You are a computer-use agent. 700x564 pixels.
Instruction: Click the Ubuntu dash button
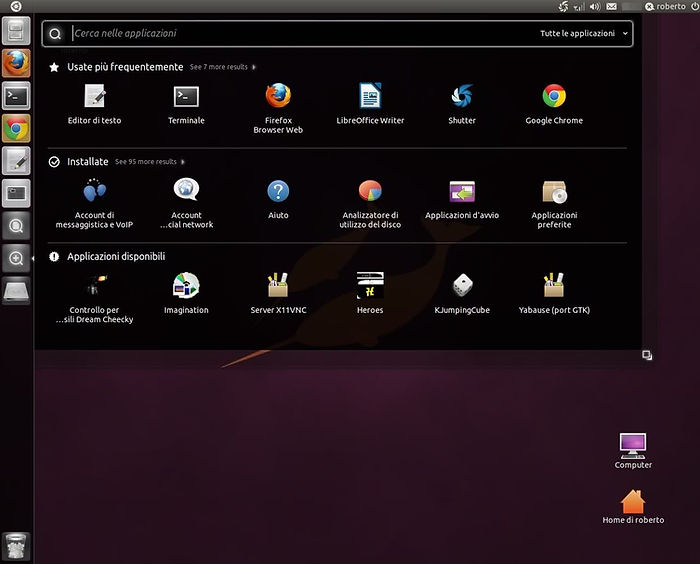(x=16, y=6)
